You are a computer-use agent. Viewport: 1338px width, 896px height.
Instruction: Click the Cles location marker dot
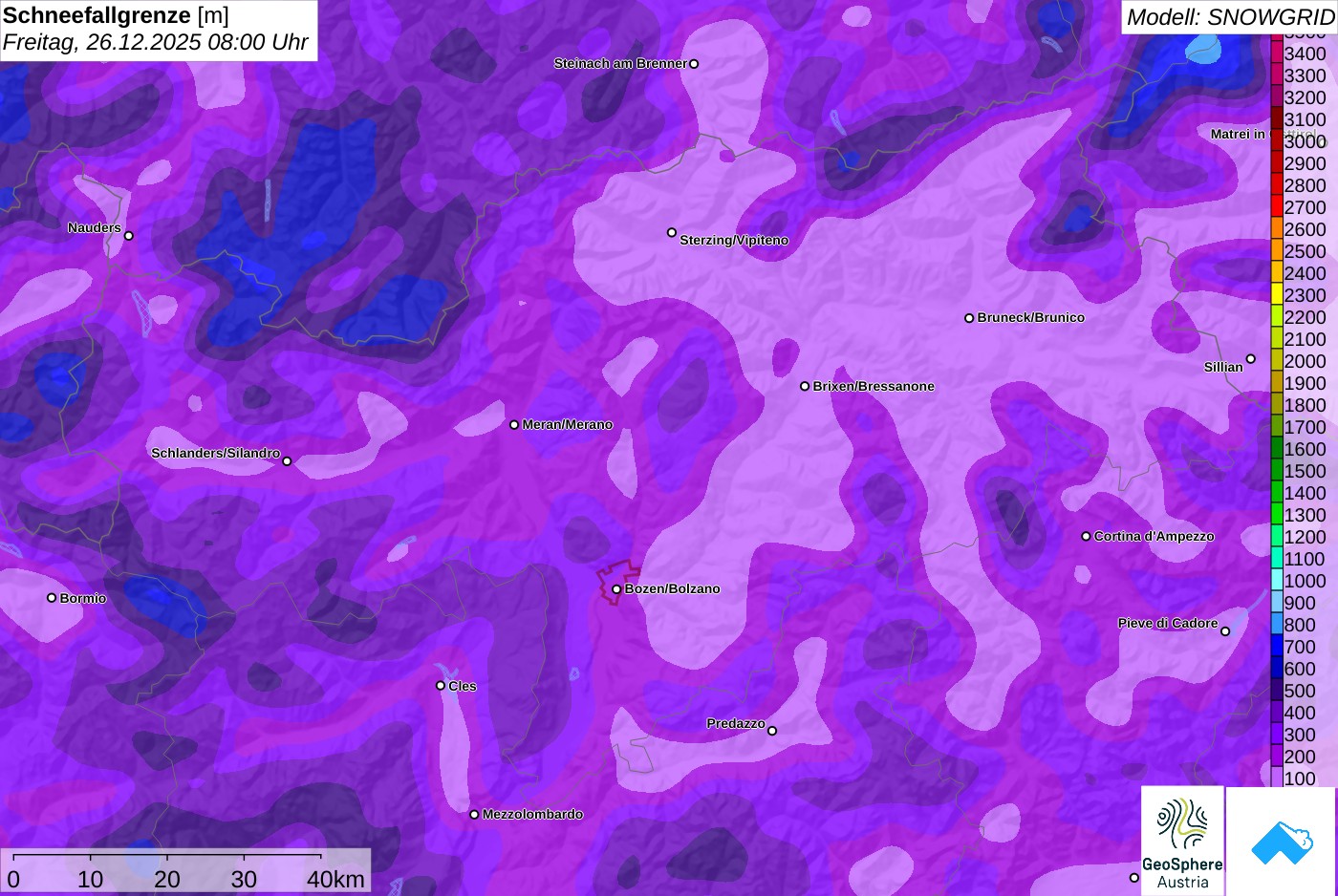point(441,686)
